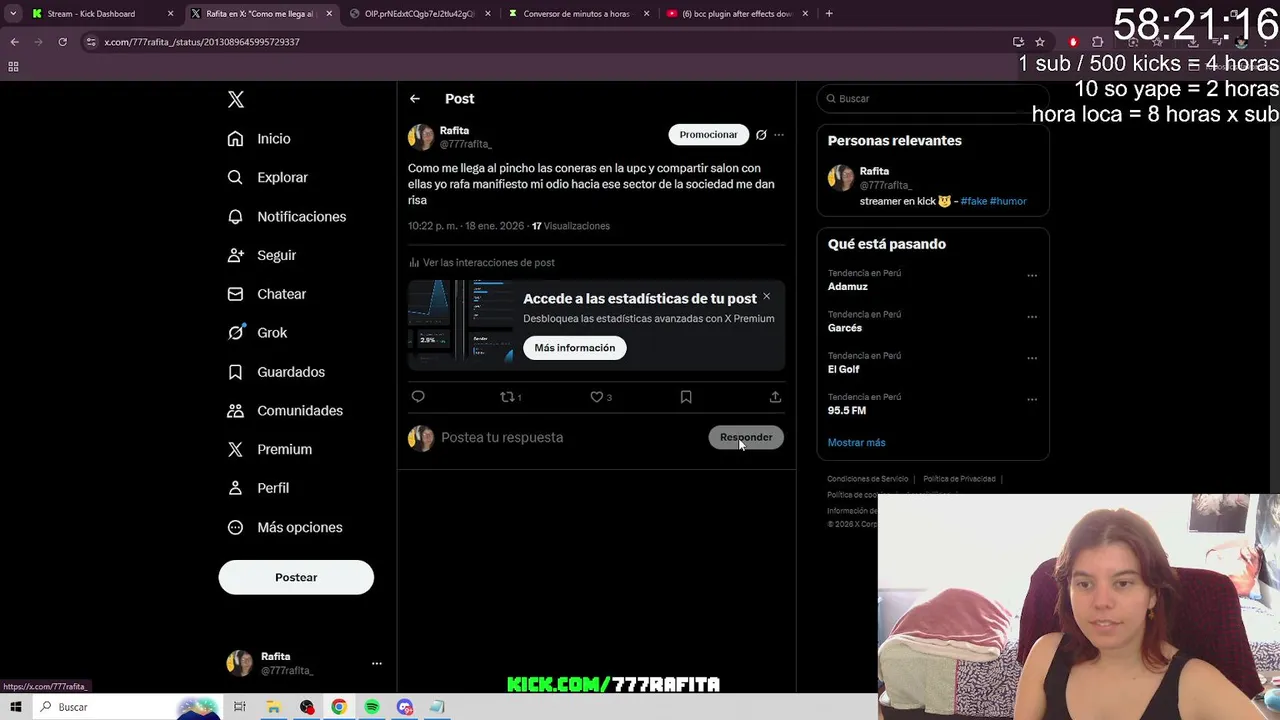Viewport: 1280px width, 720px height.
Task: Open Condiciones de Servicio link
Action: (x=868, y=479)
